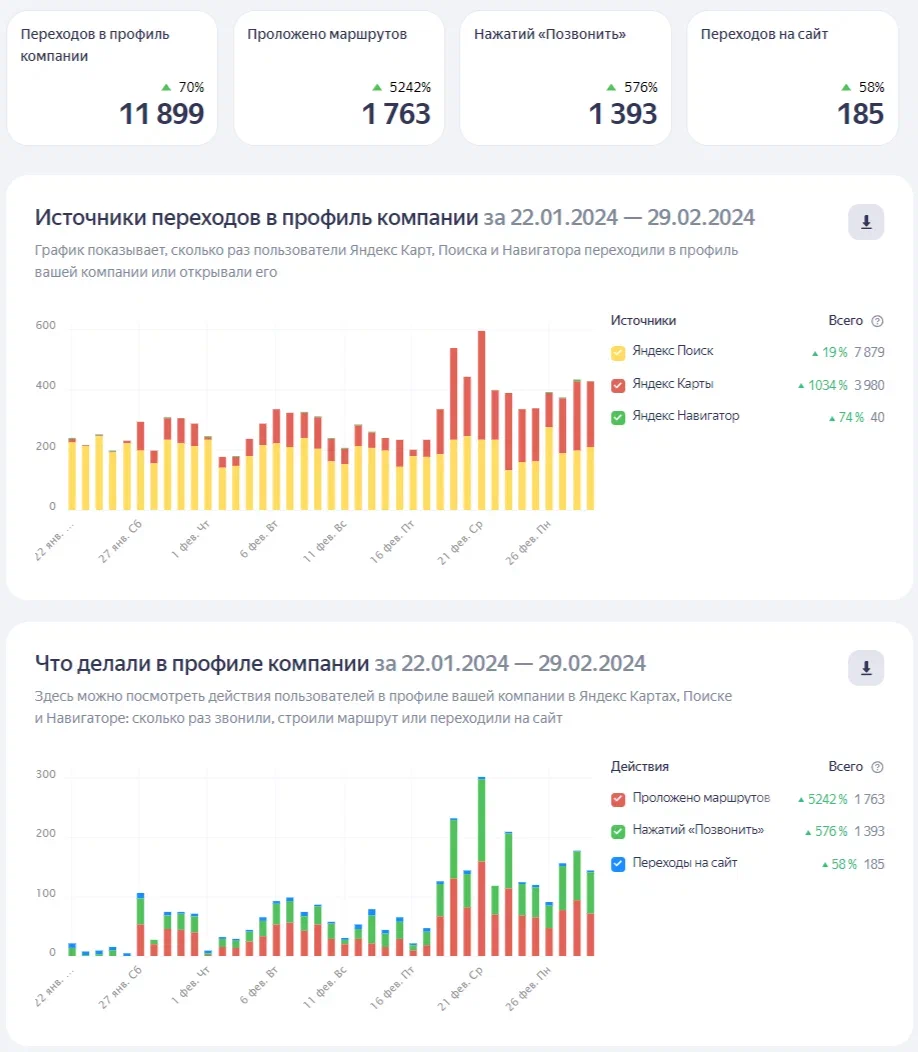Click the tallest bar in the sources chart

pos(481,420)
